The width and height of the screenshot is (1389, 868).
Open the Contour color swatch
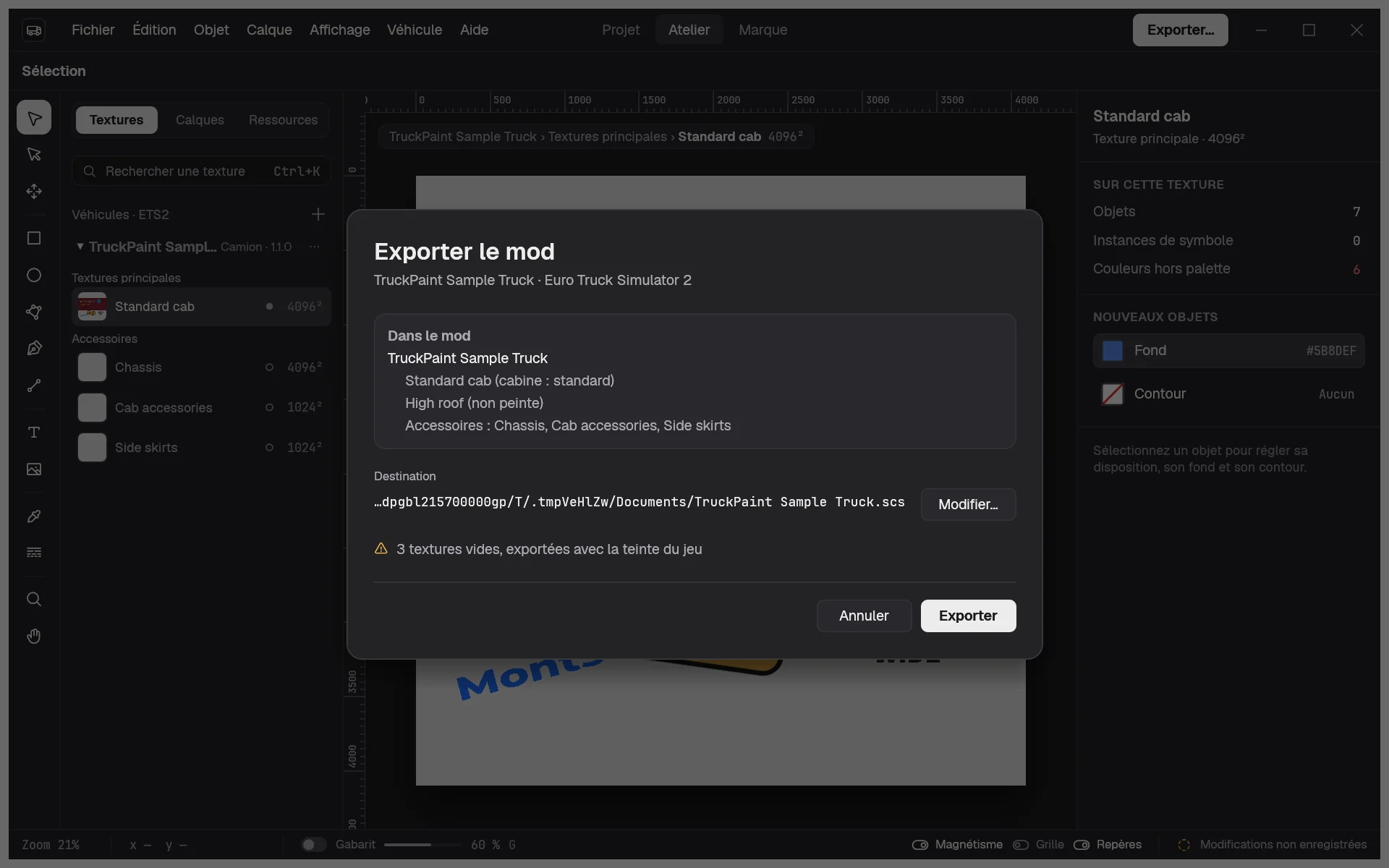tap(1112, 394)
